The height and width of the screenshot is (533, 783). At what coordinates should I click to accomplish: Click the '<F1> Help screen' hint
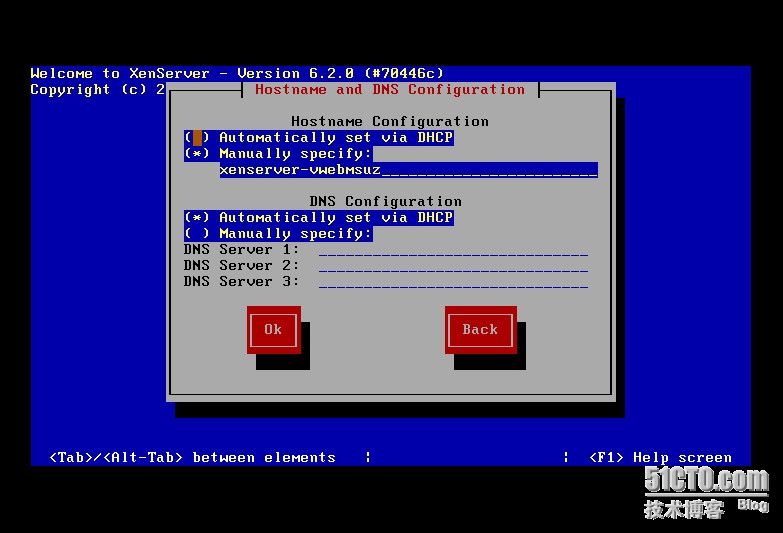coord(660,457)
